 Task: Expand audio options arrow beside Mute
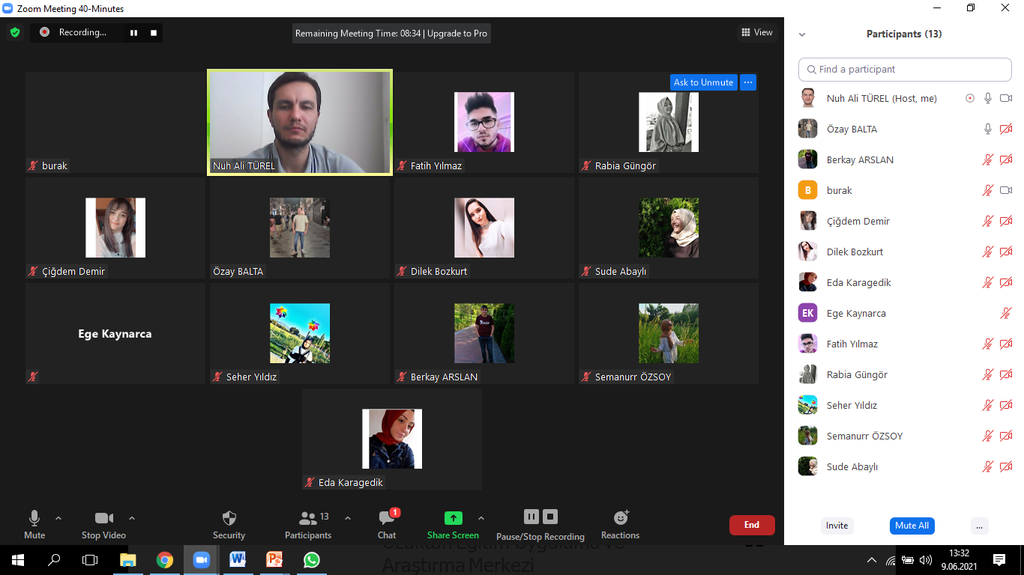tap(58, 518)
